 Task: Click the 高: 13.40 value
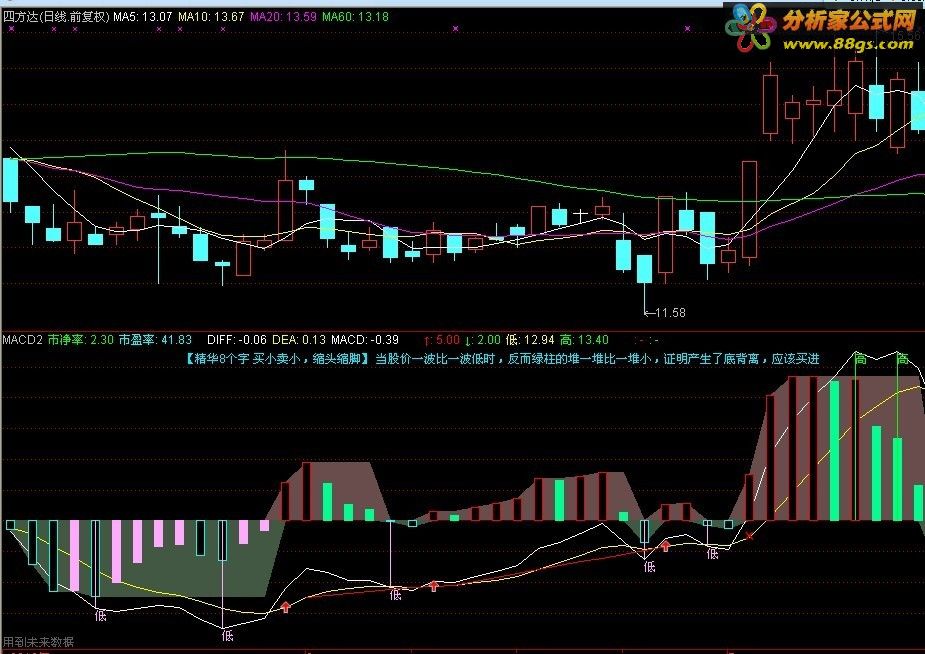point(584,340)
